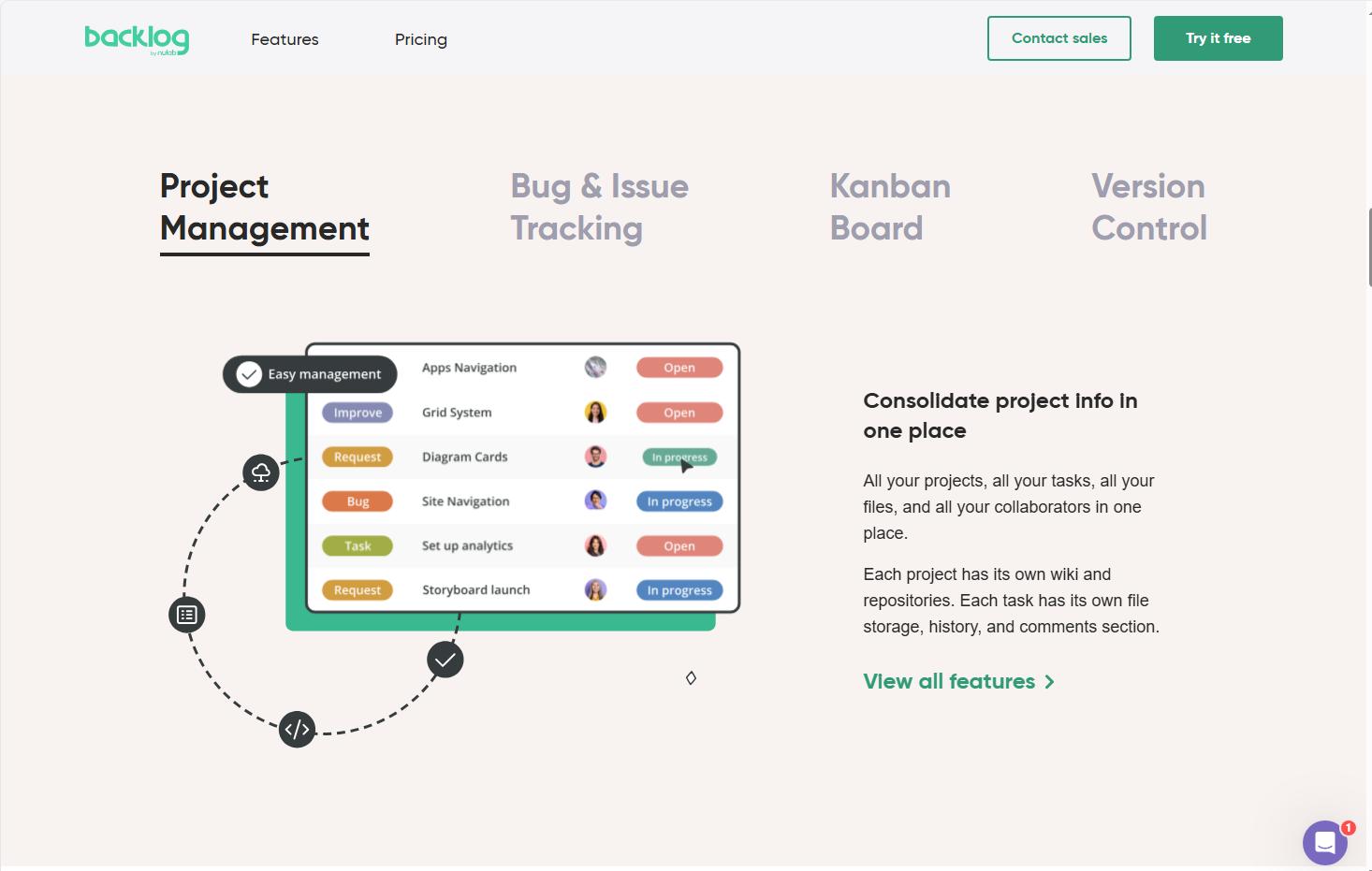This screenshot has width=1372, height=871.
Task: Click the code brackets icon
Action: (x=297, y=729)
